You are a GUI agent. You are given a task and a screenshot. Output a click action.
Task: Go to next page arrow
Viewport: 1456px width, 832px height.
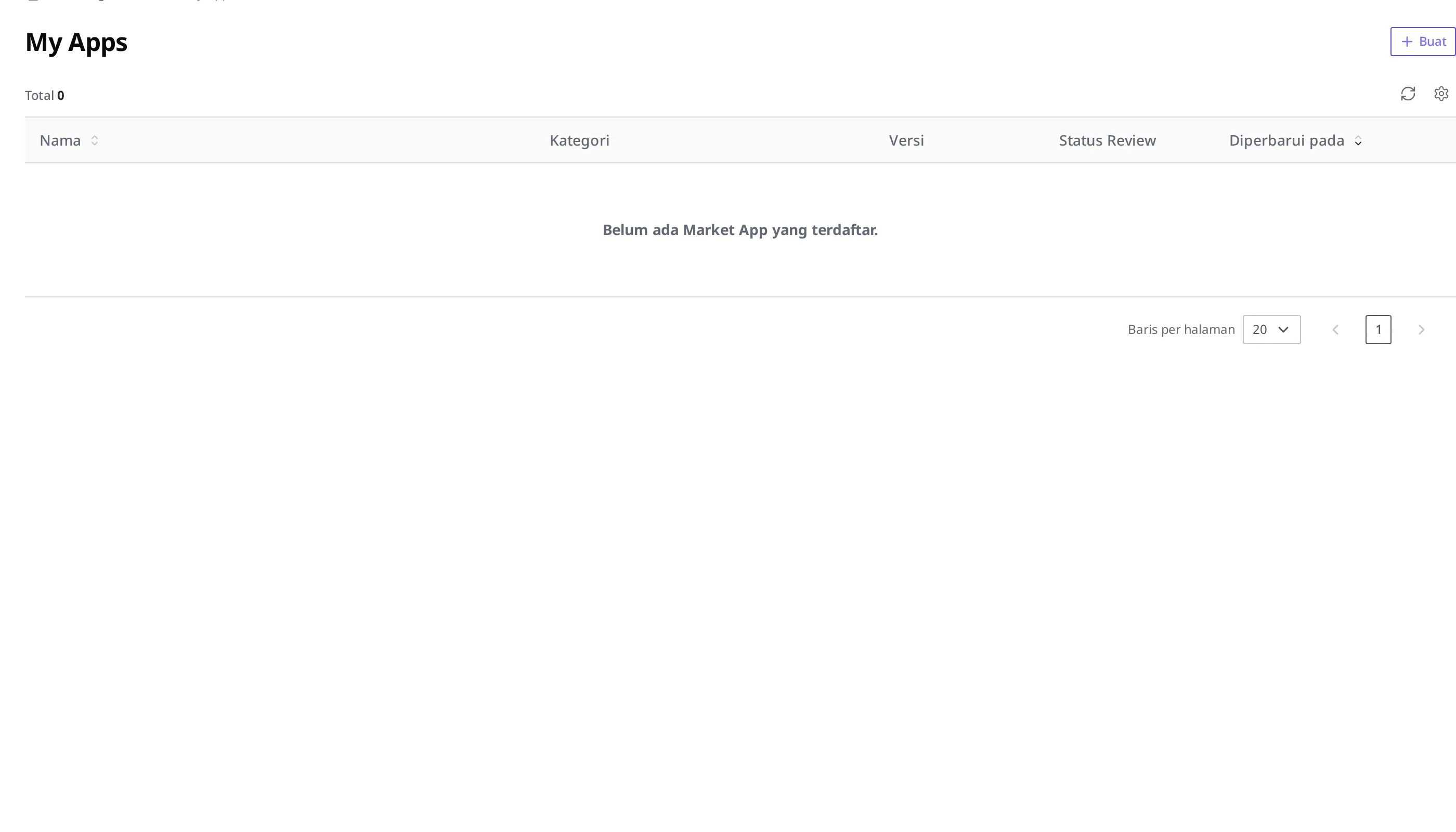pyautogui.click(x=1421, y=330)
